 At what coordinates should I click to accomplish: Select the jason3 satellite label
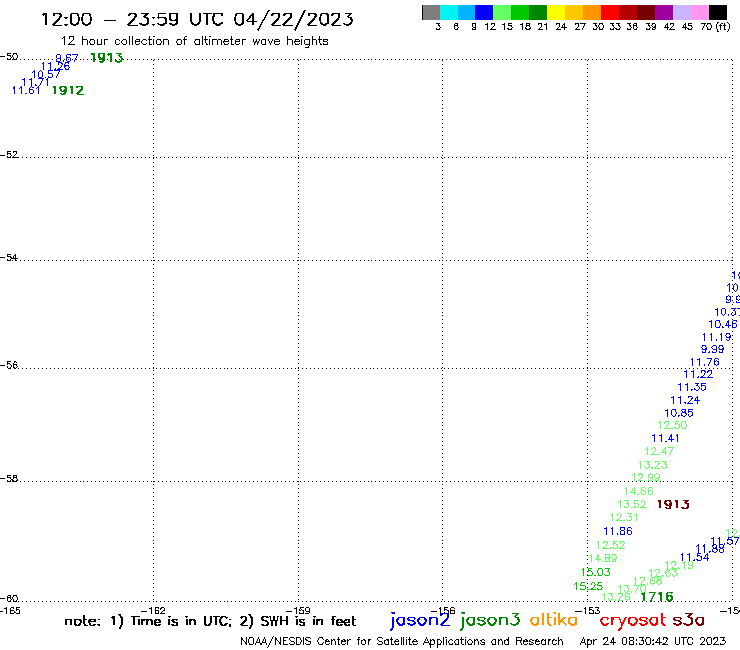click(490, 620)
